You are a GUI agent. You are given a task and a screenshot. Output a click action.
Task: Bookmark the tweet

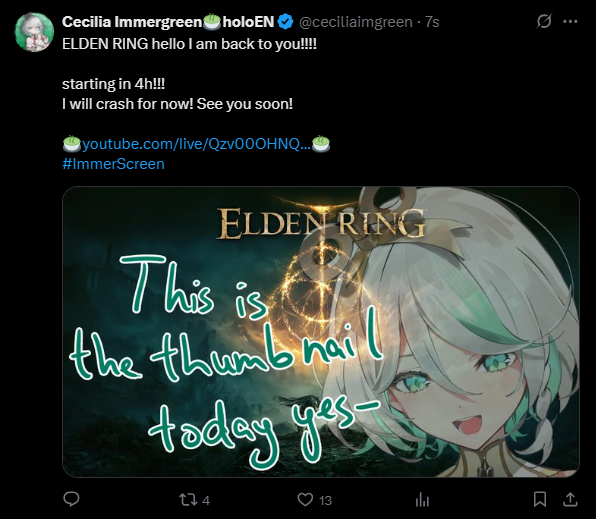point(540,500)
